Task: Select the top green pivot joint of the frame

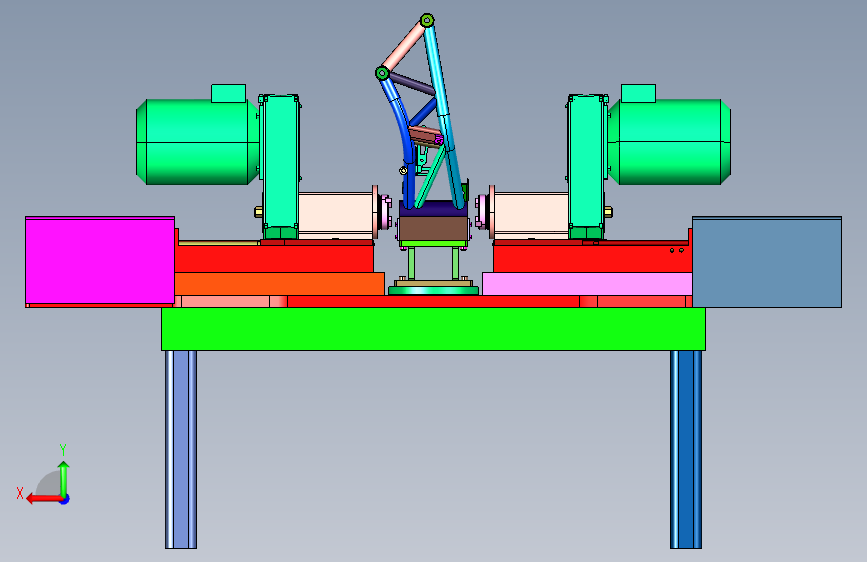Action: pyautogui.click(x=427, y=21)
